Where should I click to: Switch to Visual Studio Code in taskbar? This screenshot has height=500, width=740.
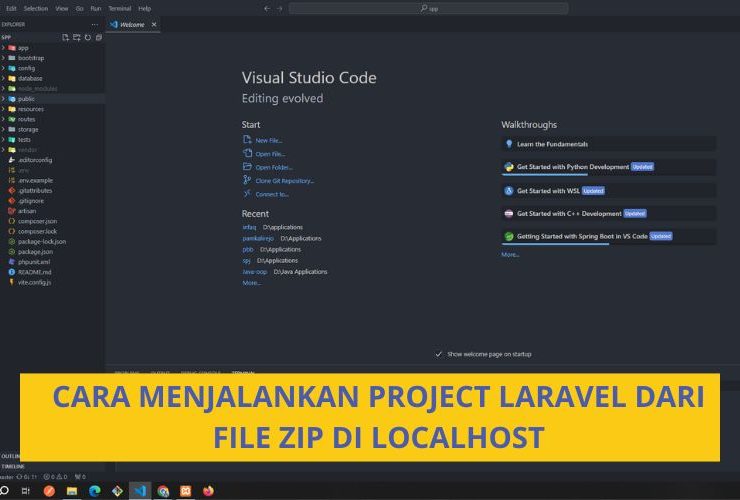pyautogui.click(x=140, y=491)
